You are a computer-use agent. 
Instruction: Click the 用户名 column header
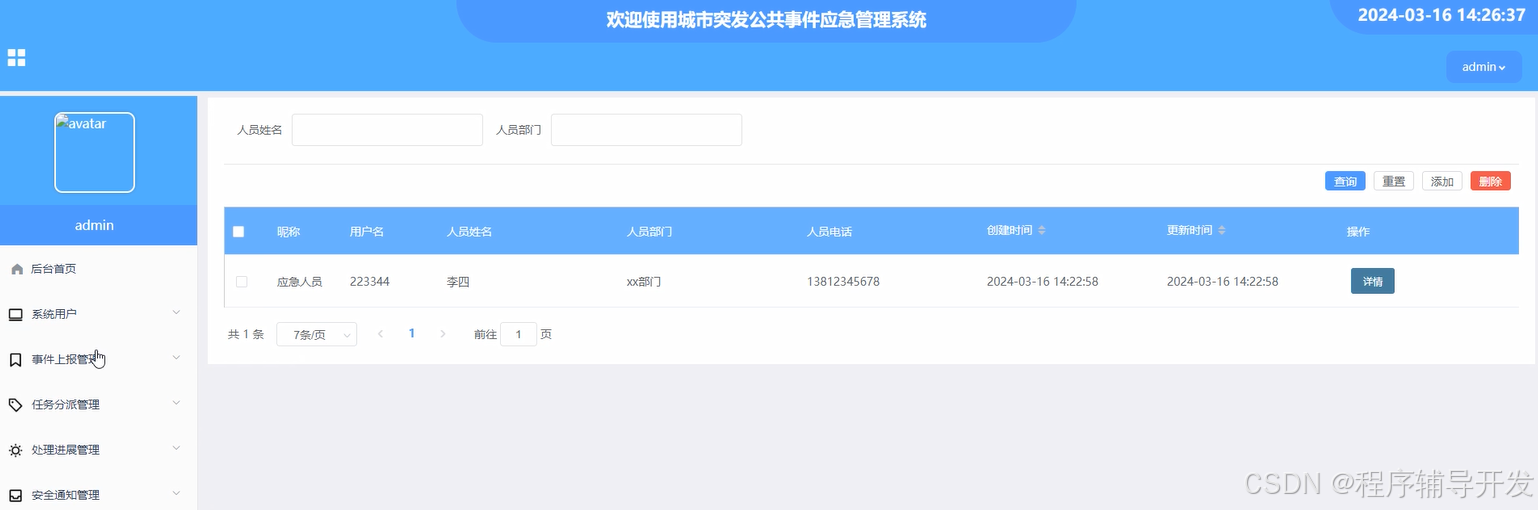click(367, 232)
